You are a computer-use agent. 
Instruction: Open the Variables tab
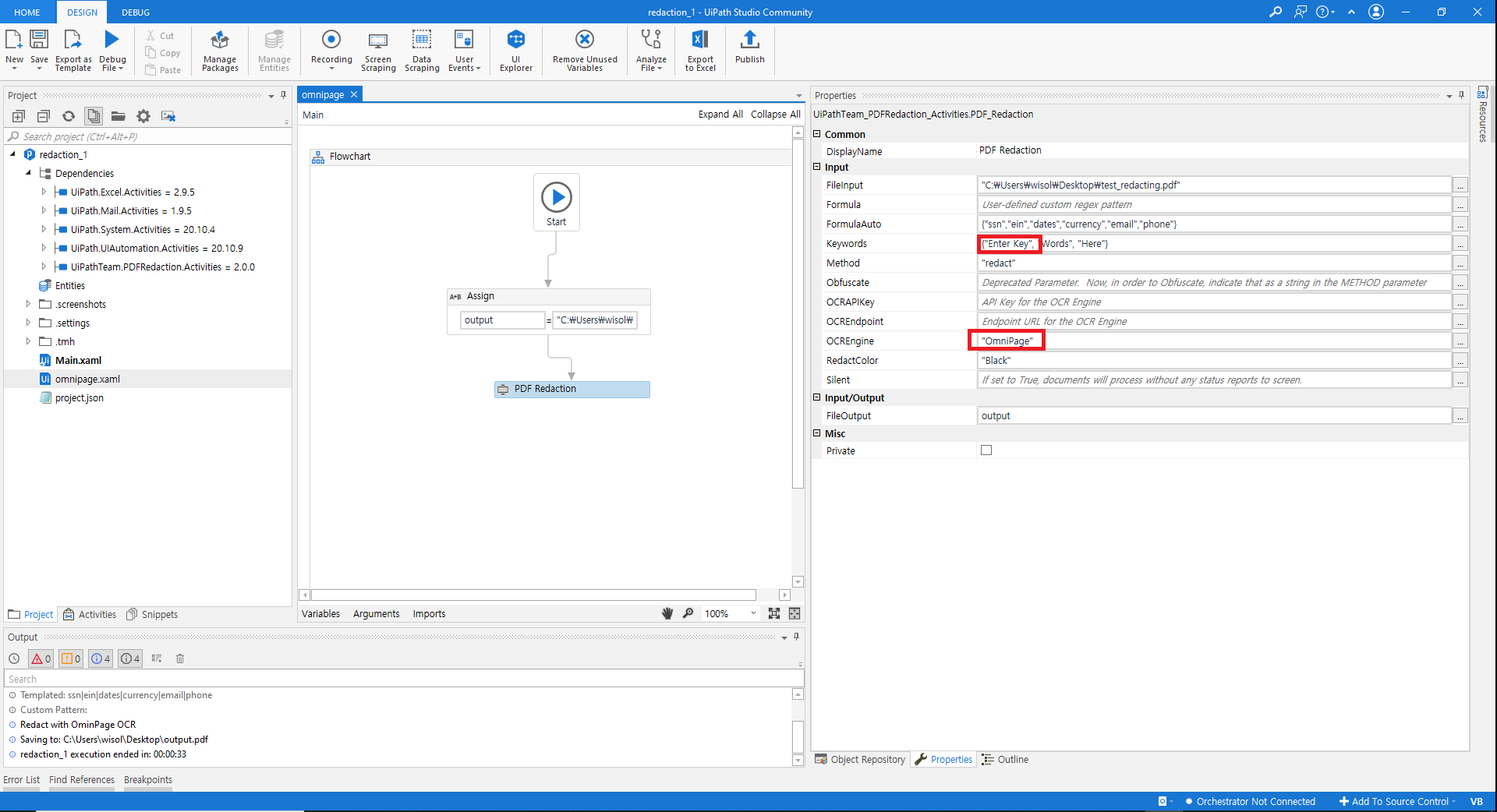(x=320, y=613)
